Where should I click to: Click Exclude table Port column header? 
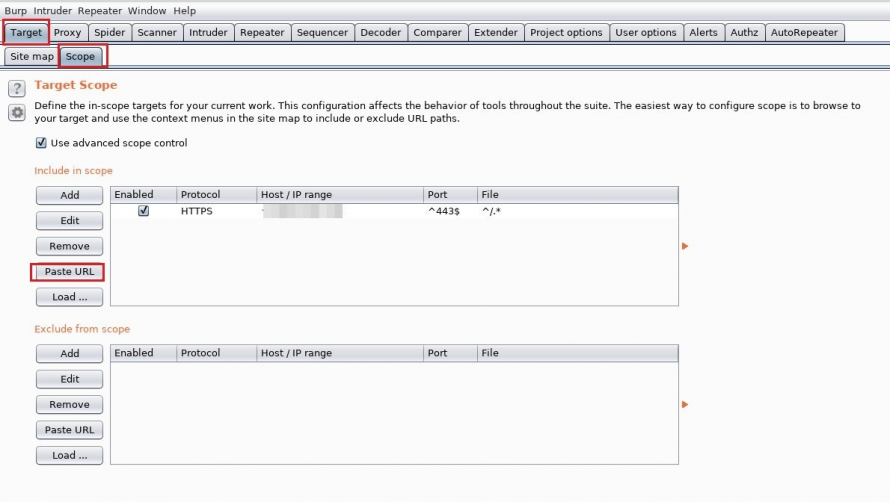point(450,353)
